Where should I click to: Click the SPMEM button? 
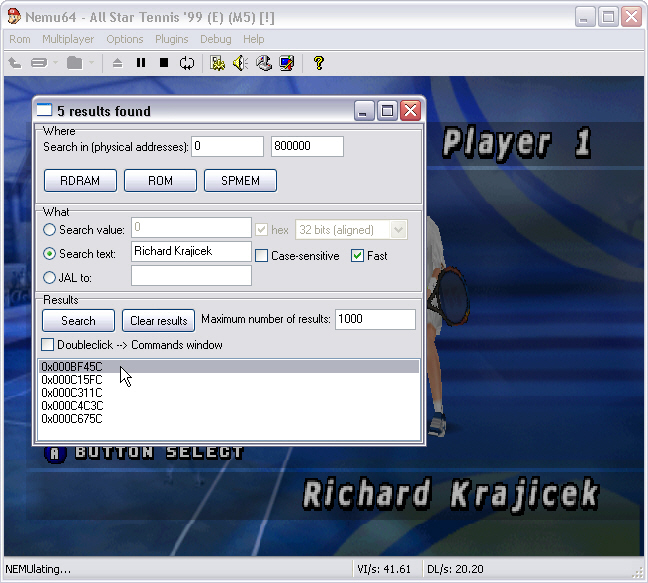[240, 181]
